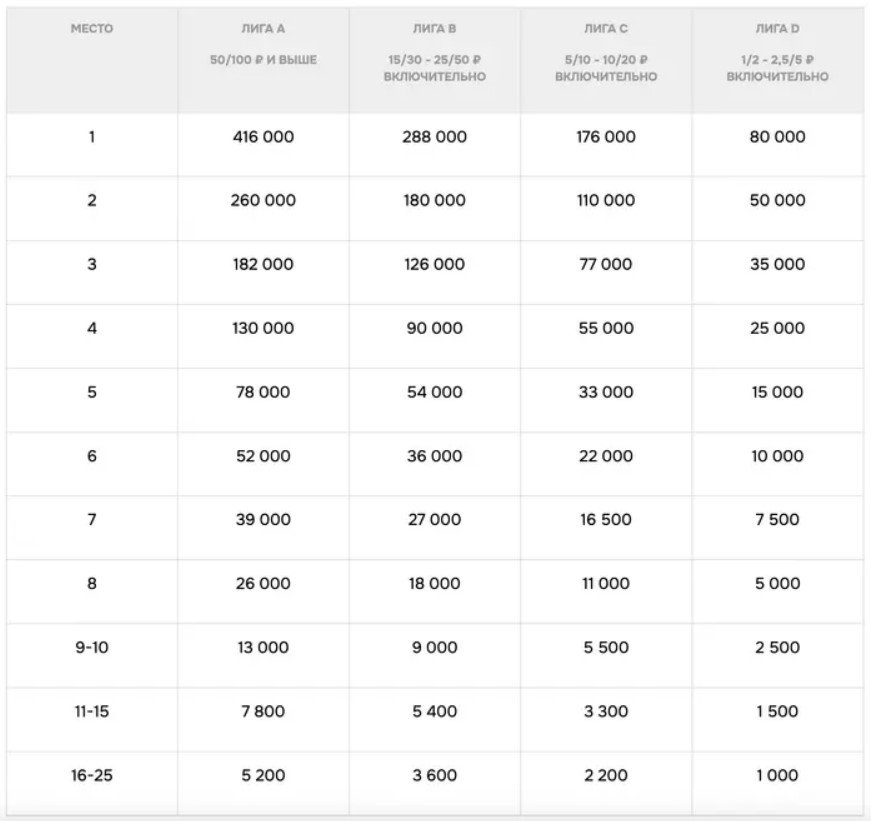The image size is (871, 821).
Task: Click the 3 600 cell
Action: tap(435, 775)
